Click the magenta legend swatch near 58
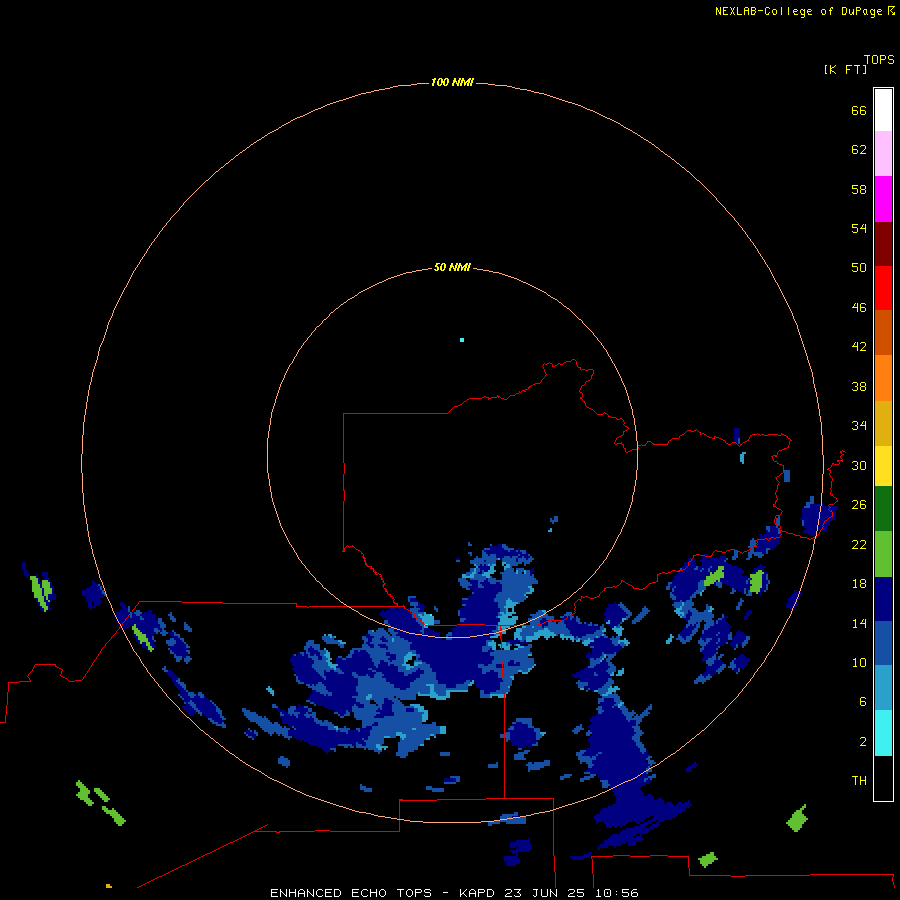900x900 pixels. (x=883, y=199)
